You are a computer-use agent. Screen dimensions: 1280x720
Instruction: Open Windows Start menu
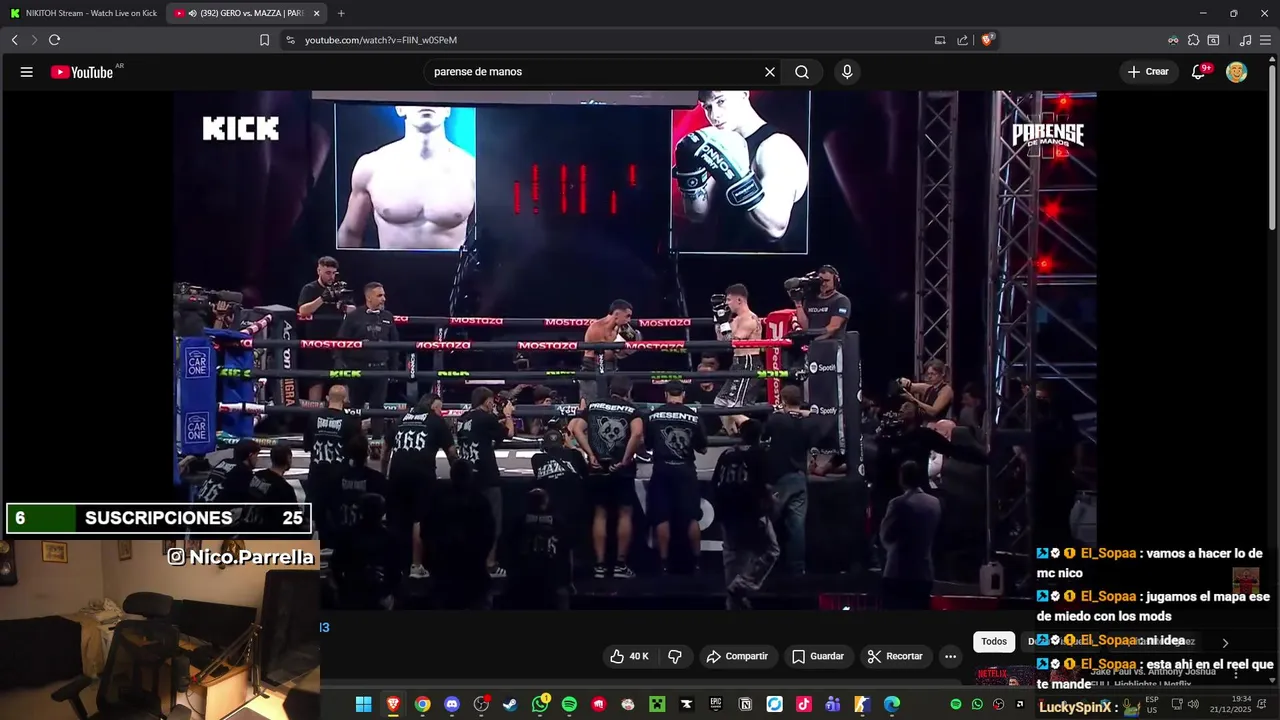pos(364,704)
